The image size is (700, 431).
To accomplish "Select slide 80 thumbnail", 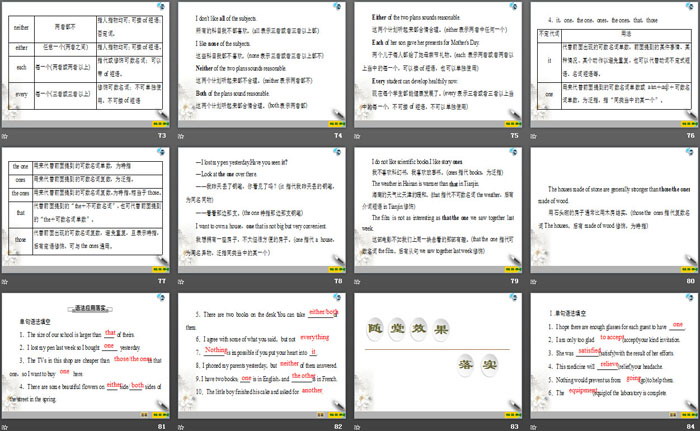I will tap(614, 210).
